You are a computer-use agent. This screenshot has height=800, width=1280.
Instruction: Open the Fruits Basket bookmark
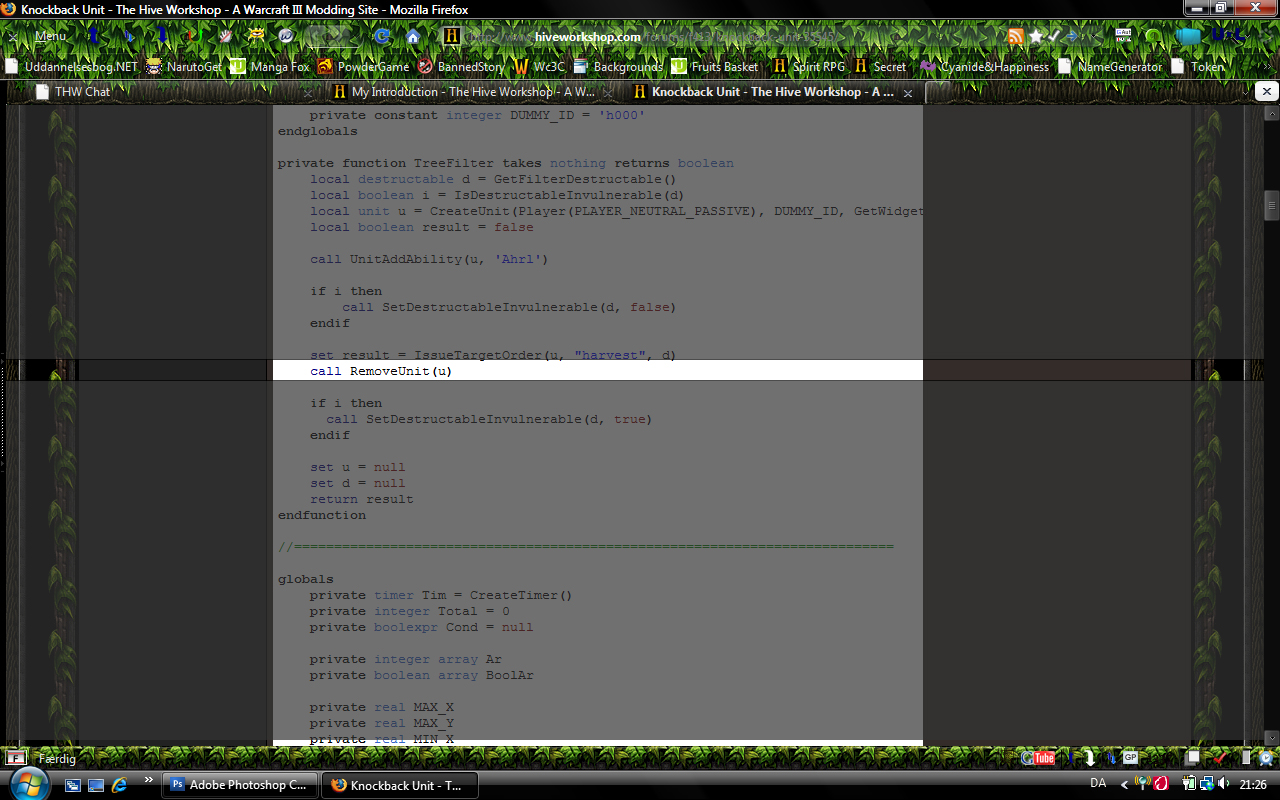click(x=715, y=67)
